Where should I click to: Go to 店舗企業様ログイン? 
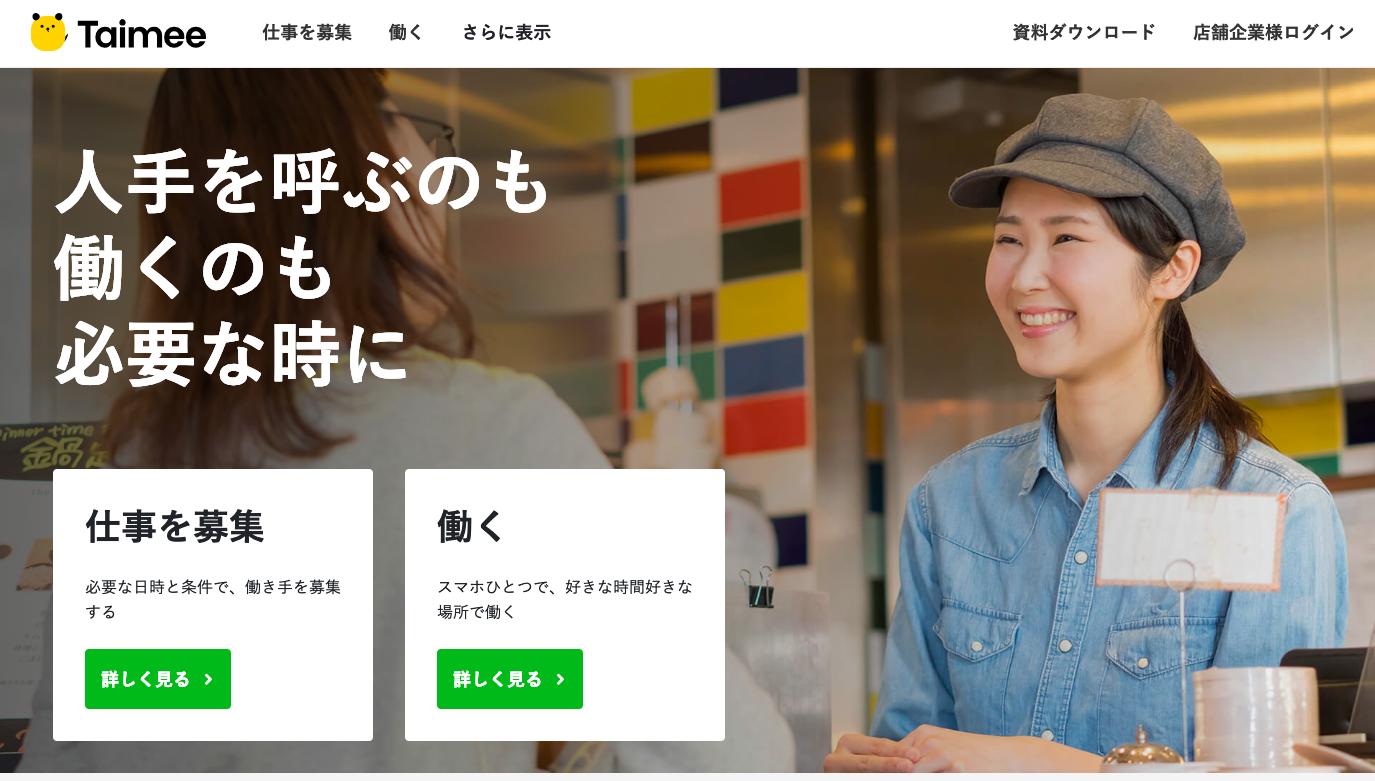pyautogui.click(x=1274, y=32)
